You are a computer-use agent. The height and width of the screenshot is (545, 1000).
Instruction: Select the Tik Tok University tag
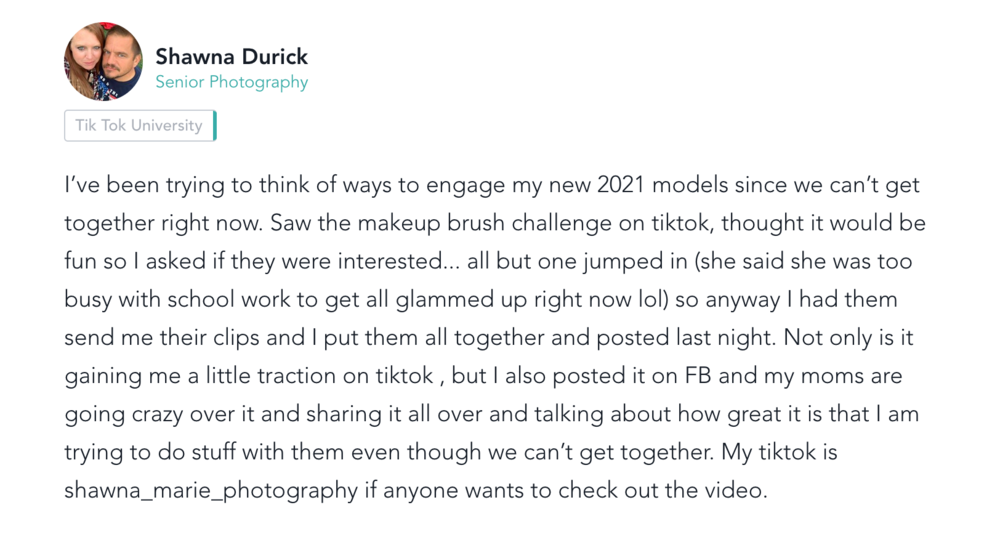138,126
